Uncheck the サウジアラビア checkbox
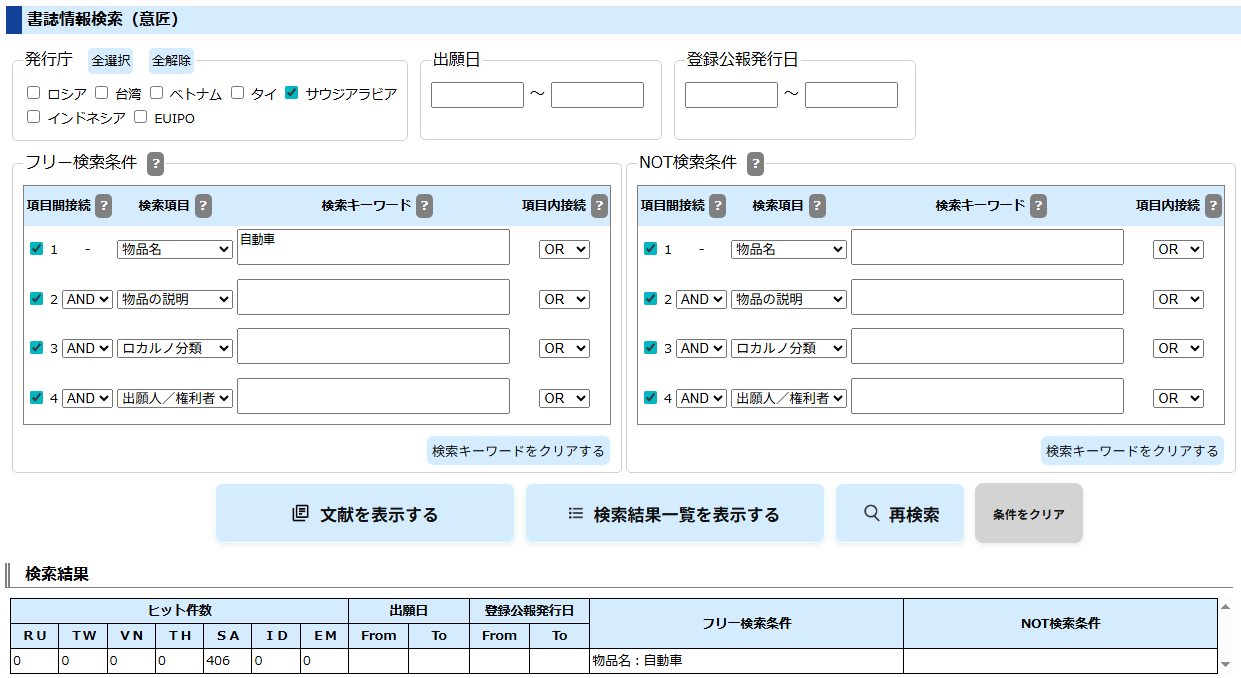Image resolution: width=1241 pixels, height=678 pixels. [291, 93]
